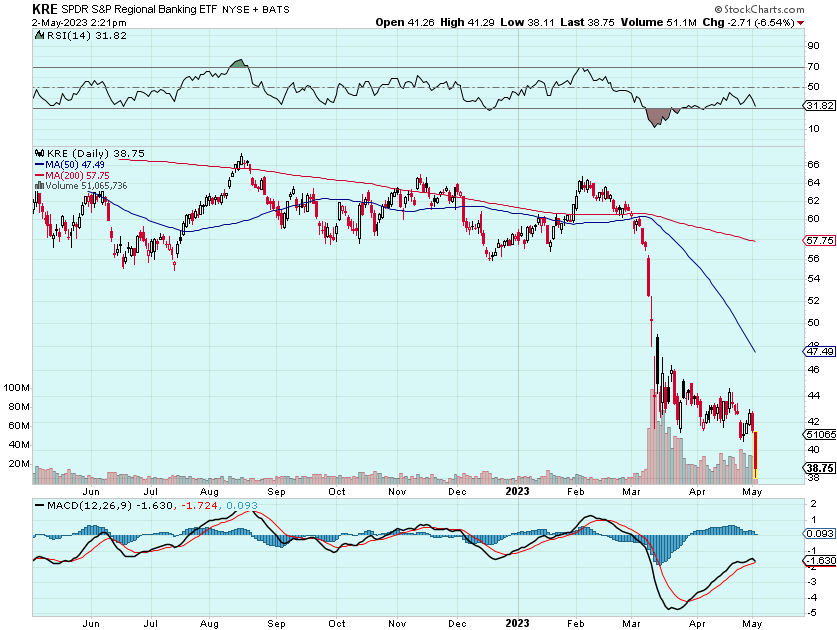This screenshot has height=630, width=837.
Task: Click the 10 level on the RSI axis
Action: point(813,129)
